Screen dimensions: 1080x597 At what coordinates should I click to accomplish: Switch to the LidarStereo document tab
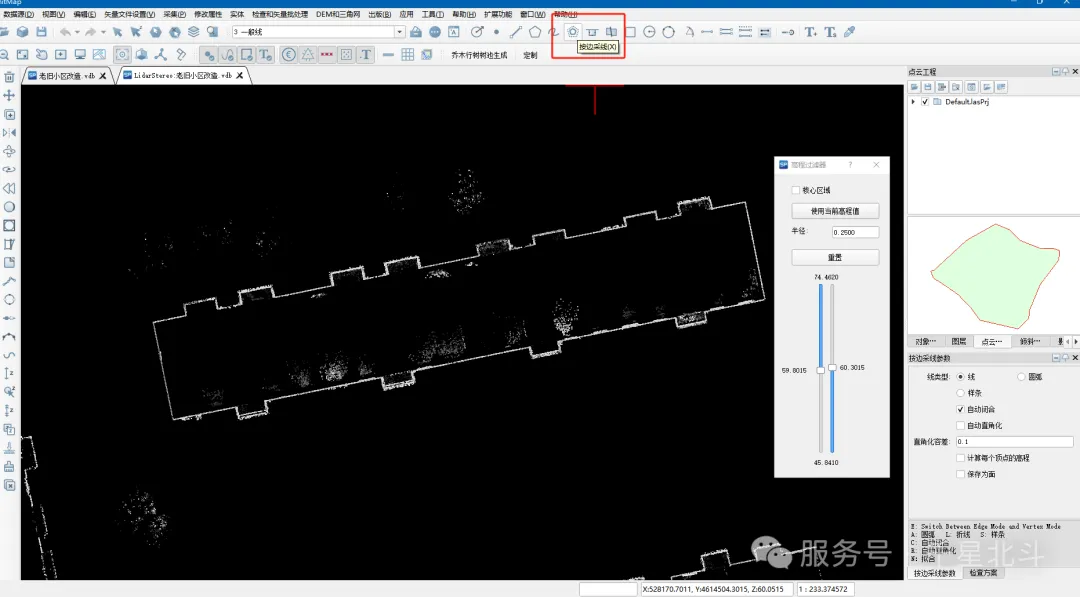pyautogui.click(x=182, y=76)
